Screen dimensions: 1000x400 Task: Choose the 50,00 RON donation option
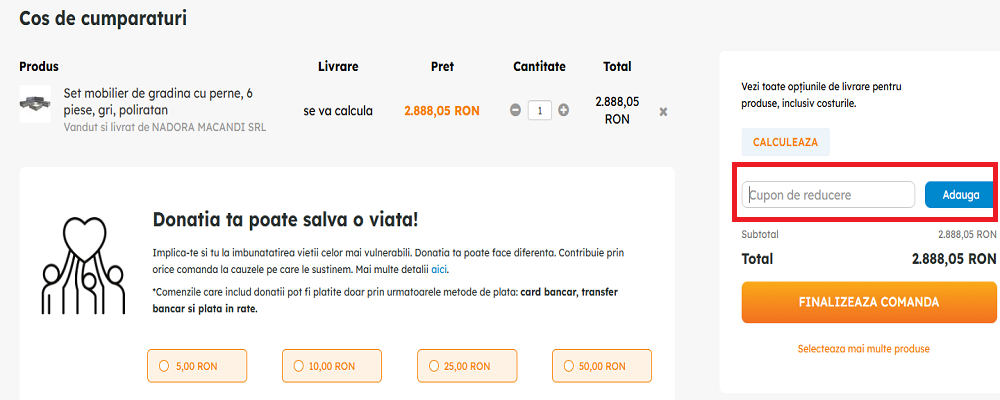[602, 366]
